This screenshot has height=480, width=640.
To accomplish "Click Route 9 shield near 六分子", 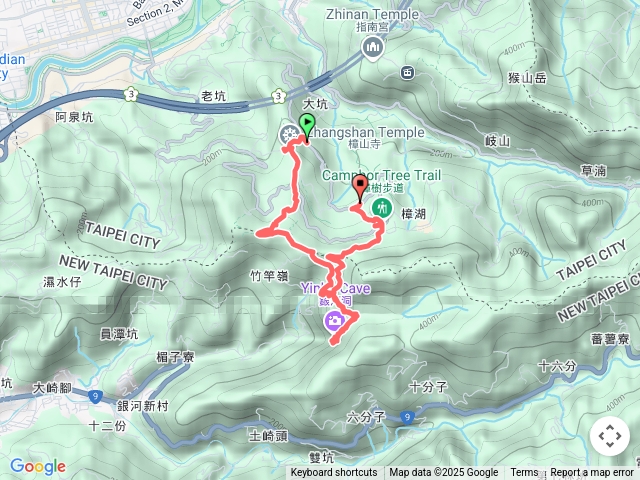I will (x=407, y=417).
